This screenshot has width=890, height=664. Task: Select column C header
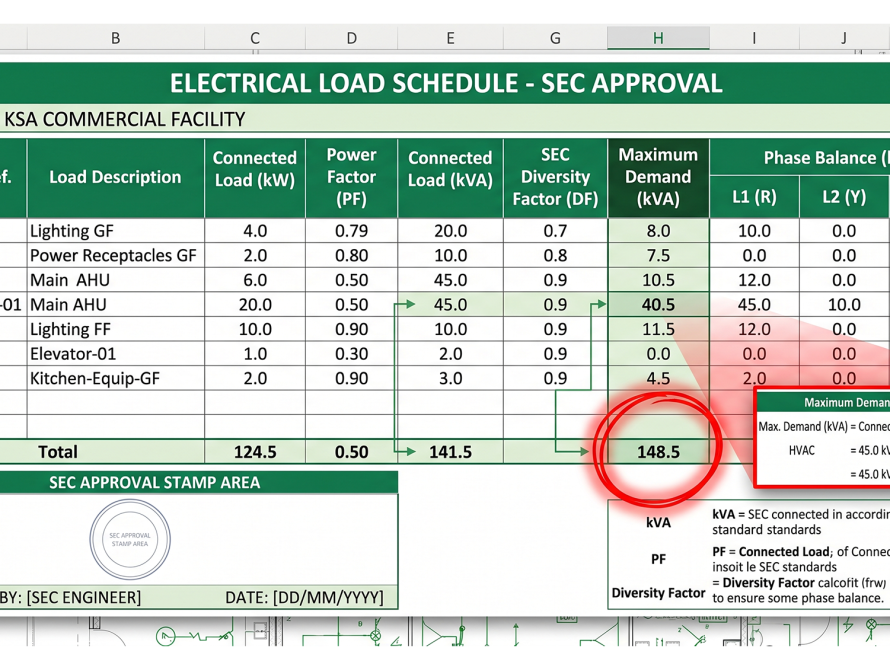[x=255, y=38]
